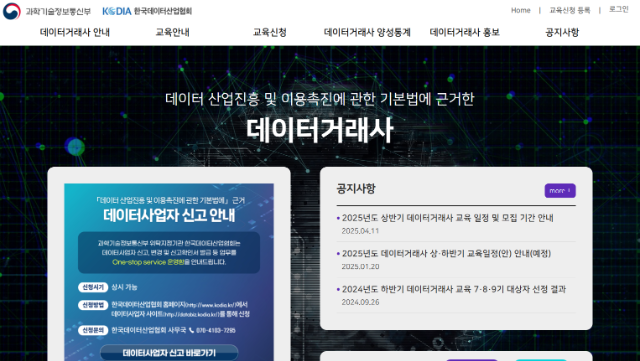Go to the 데이터거래사 홍보 menu
Screen dimensions: 640x361
pos(464,32)
